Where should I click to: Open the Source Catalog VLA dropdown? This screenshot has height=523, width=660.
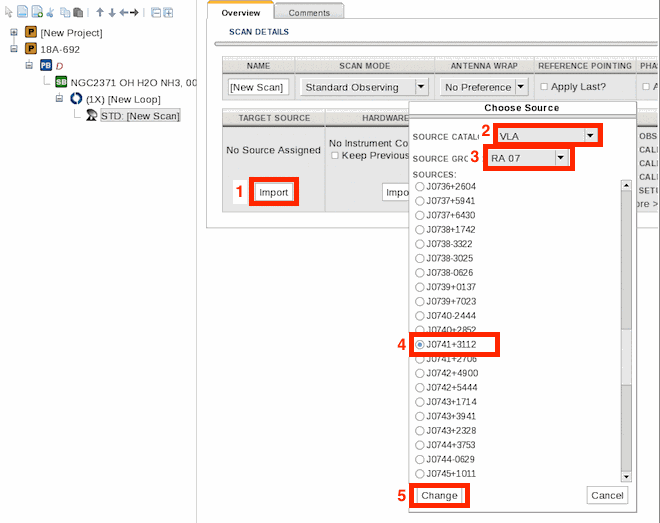click(590, 135)
